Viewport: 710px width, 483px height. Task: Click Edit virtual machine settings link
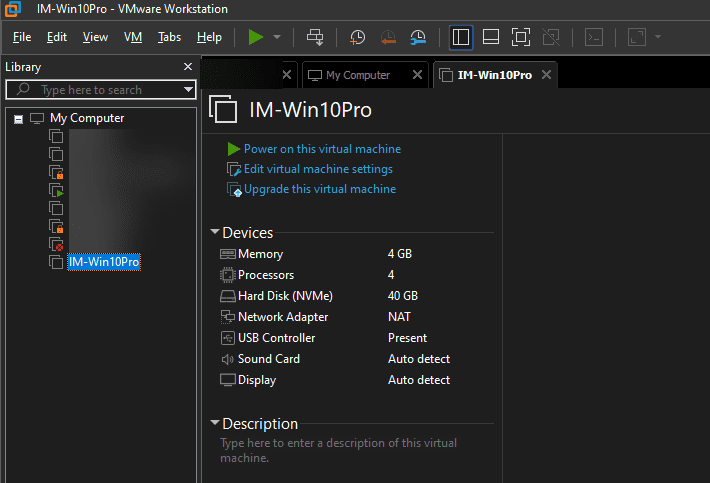coord(318,169)
